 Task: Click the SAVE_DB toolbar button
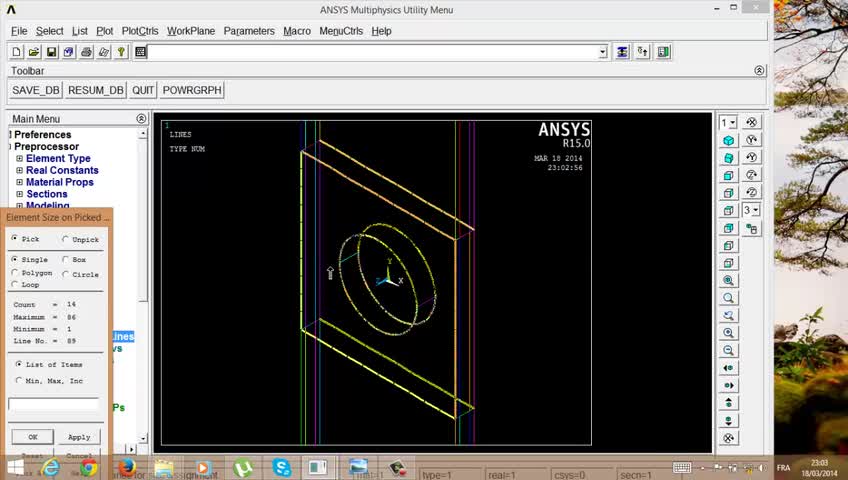point(36,90)
